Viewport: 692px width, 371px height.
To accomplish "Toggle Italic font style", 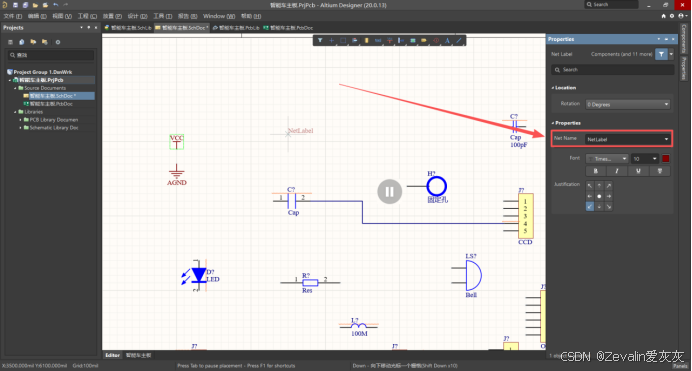I will tap(617, 171).
